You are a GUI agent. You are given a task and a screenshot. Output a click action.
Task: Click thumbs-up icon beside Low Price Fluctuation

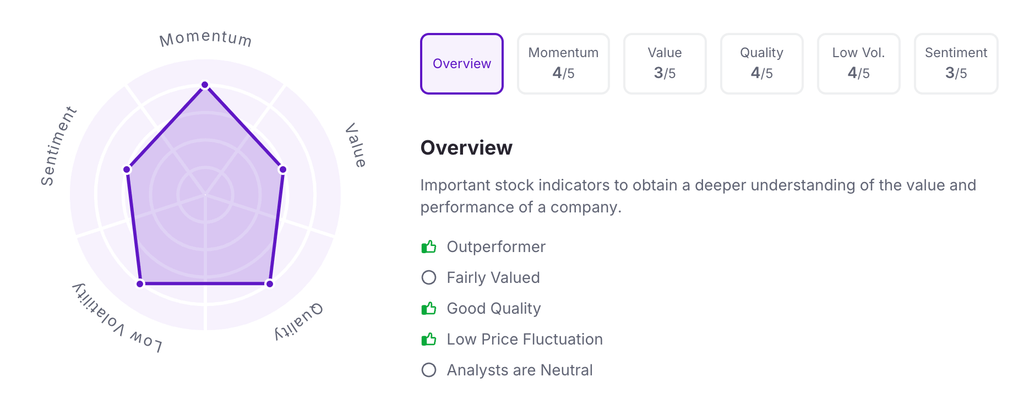pyautogui.click(x=429, y=339)
